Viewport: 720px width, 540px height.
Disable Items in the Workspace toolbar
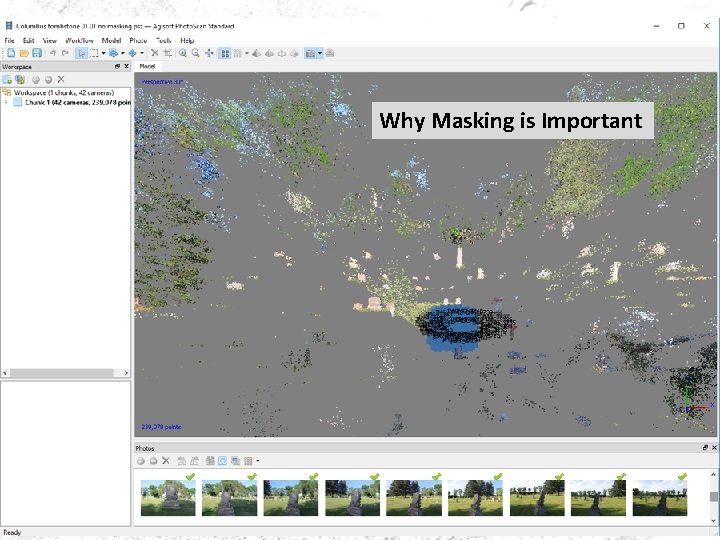[48, 79]
